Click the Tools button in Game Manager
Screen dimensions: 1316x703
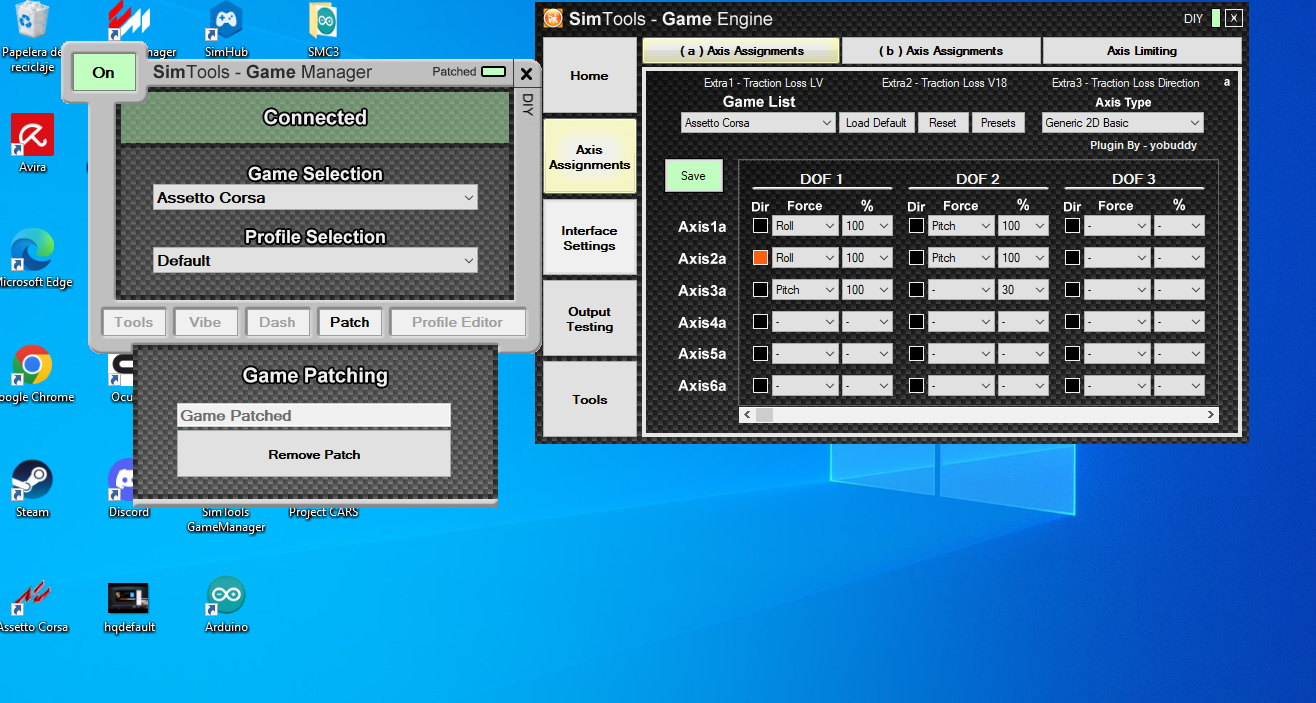[133, 322]
